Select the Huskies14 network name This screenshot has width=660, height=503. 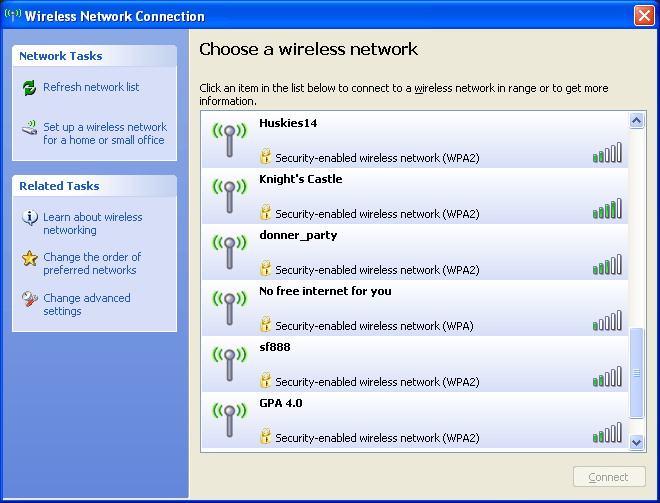tap(288, 123)
